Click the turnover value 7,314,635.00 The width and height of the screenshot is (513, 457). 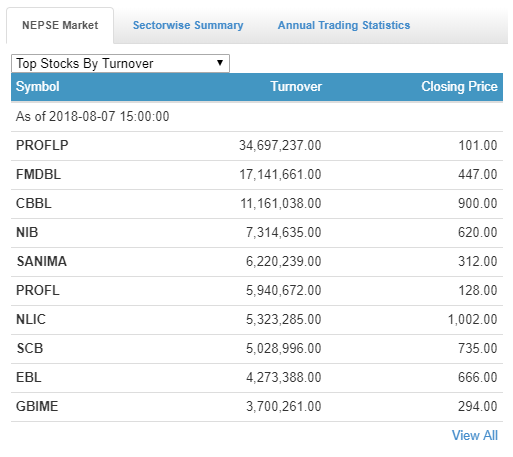[x=284, y=232]
